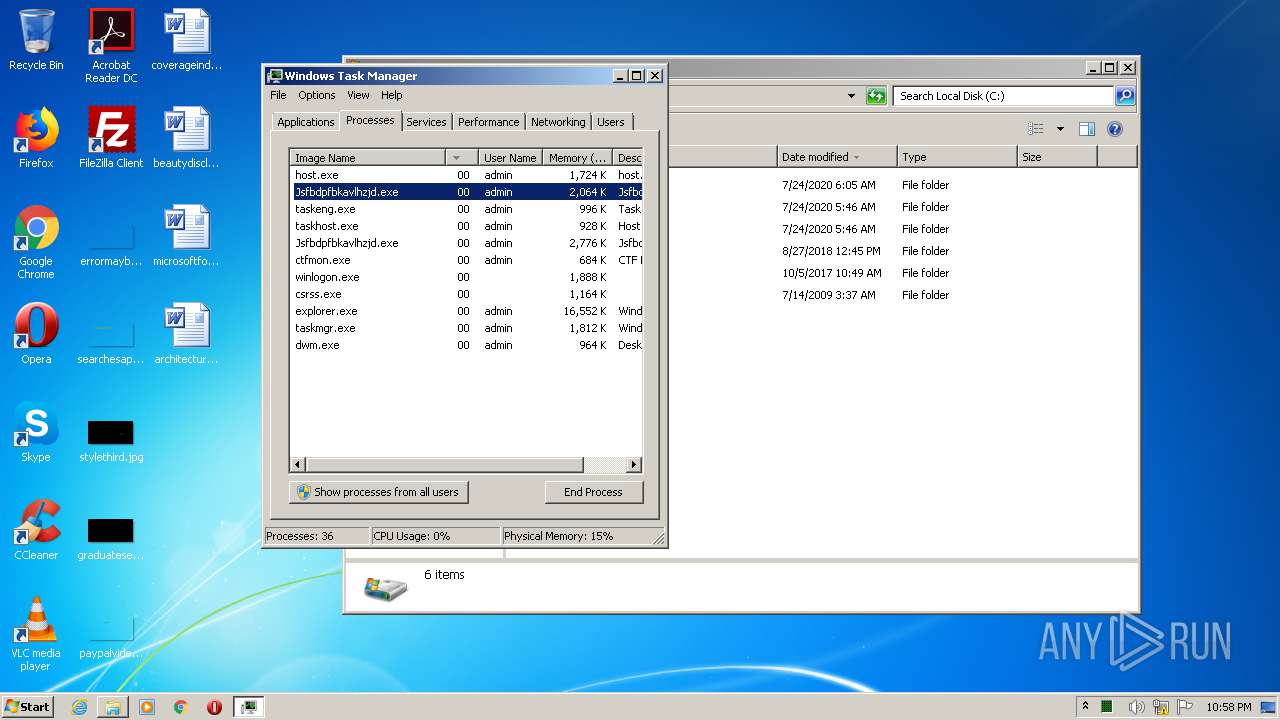This screenshot has height=720, width=1280.
Task: Open the volume tray icon
Action: point(1136,707)
